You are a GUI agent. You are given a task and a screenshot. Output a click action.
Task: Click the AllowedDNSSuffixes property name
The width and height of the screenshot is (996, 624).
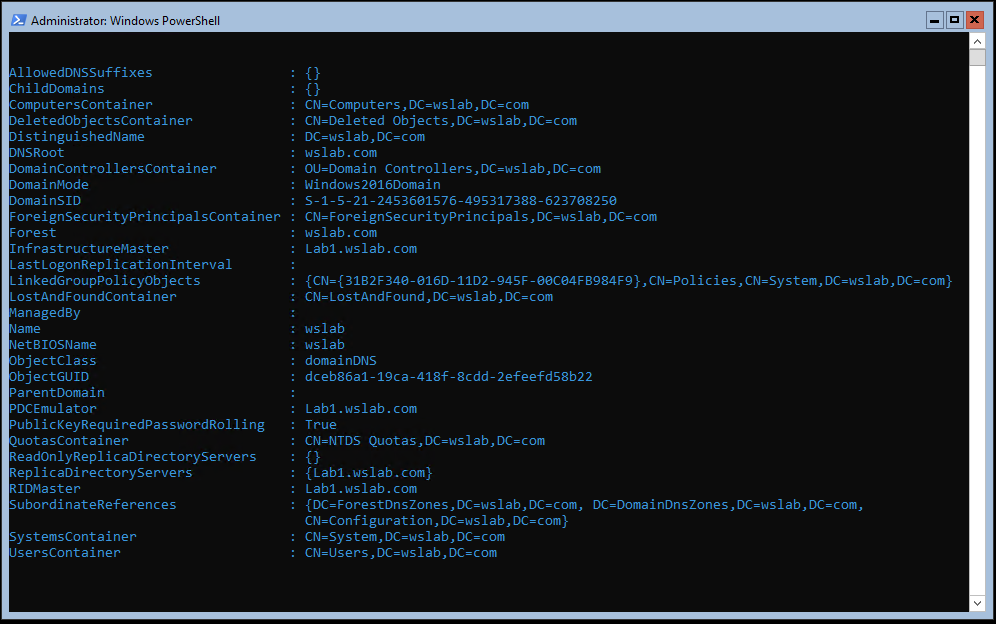pyautogui.click(x=81, y=73)
